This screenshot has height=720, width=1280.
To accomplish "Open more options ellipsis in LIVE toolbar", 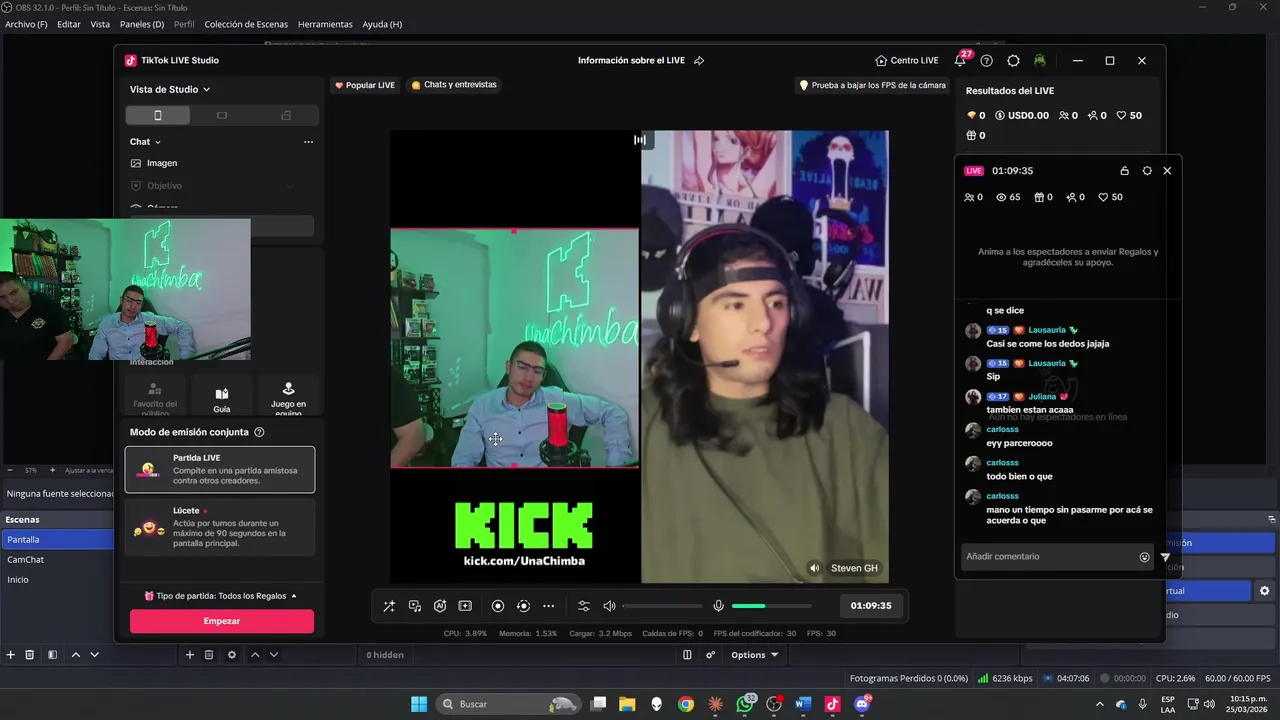I will (x=548, y=606).
